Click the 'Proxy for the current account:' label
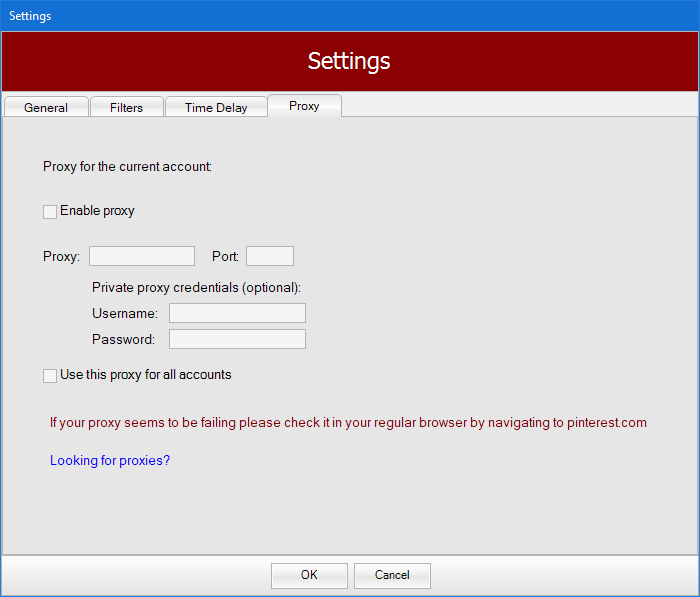Viewport: 700px width, 597px height. click(127, 167)
